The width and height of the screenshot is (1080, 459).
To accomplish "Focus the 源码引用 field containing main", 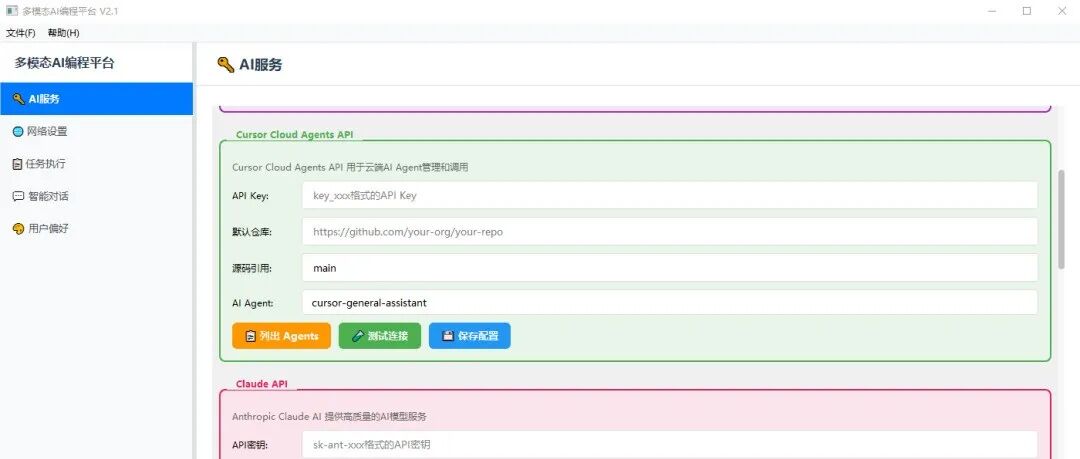I will tap(669, 267).
